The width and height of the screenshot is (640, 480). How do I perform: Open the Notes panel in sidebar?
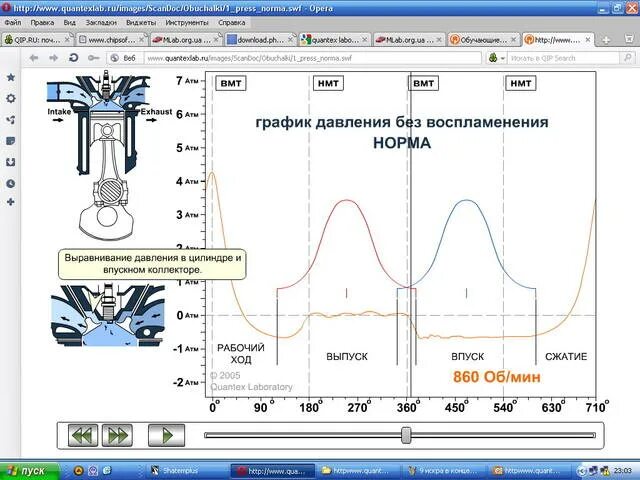tap(11, 141)
